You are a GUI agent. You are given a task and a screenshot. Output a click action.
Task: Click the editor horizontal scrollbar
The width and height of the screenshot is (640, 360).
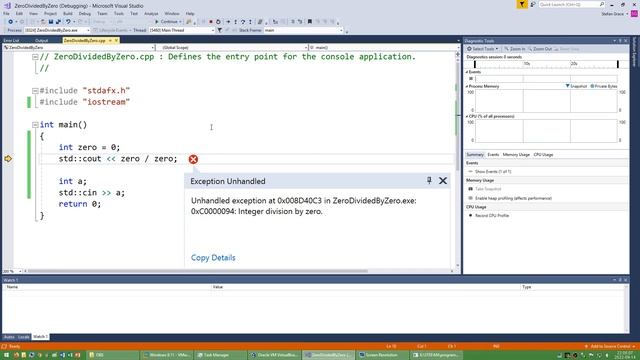coord(198,271)
